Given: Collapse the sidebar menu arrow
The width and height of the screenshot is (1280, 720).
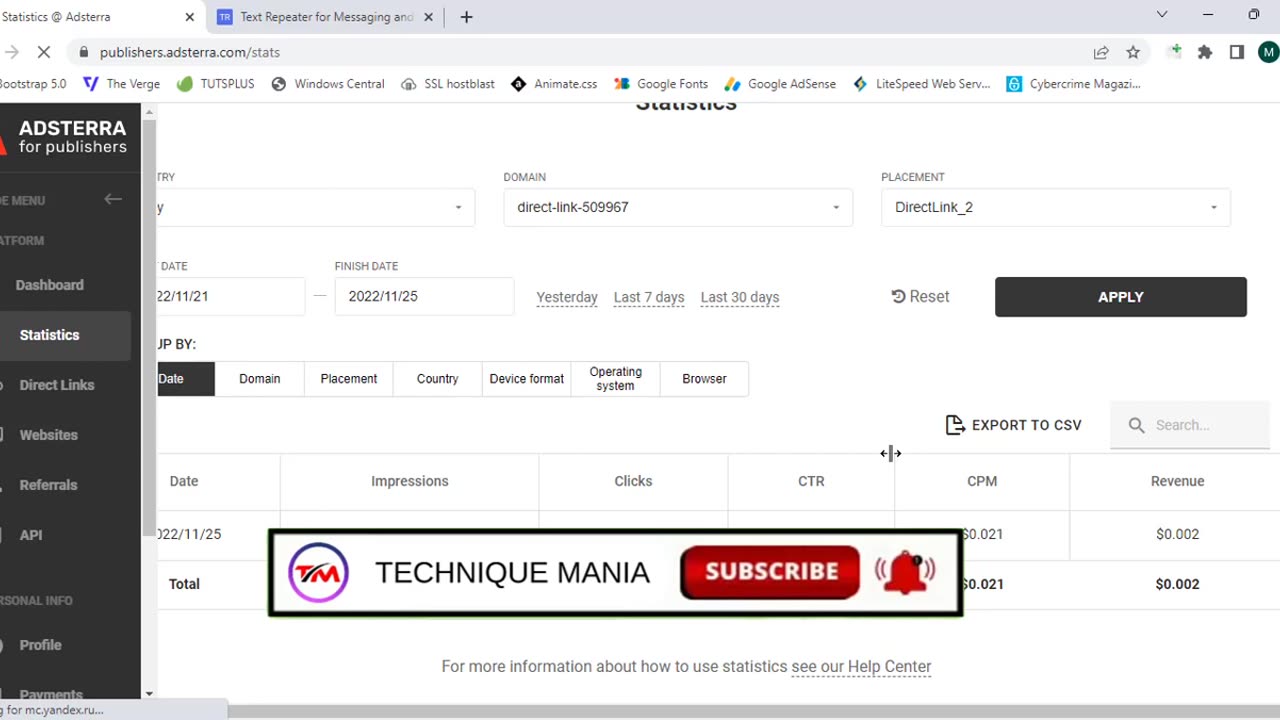Looking at the screenshot, I should (113, 199).
